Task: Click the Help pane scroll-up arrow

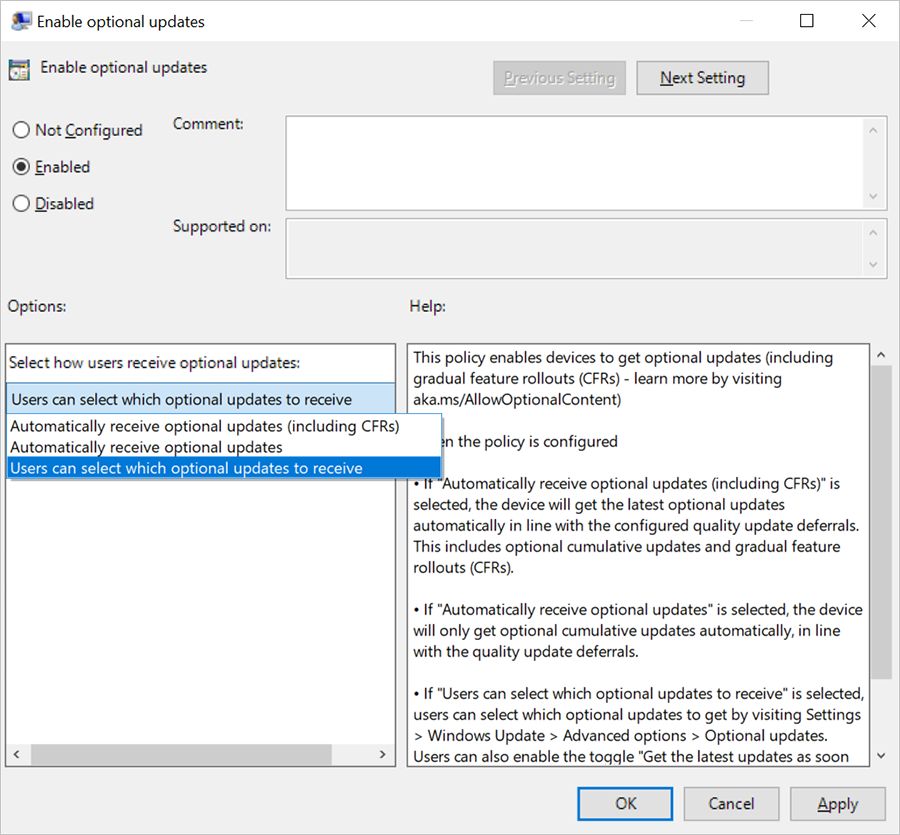Action: click(x=881, y=353)
